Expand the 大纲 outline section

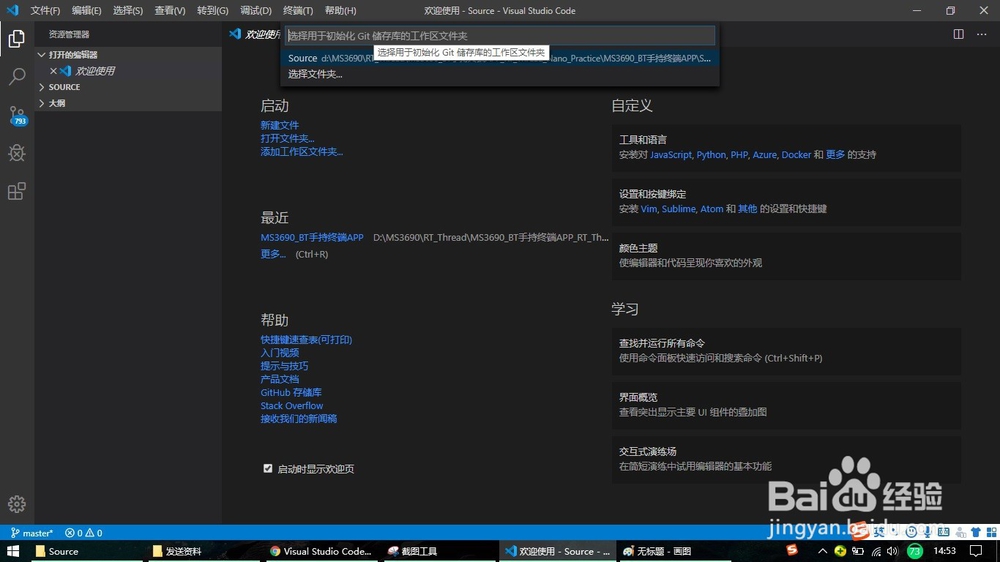[x=128, y=103]
